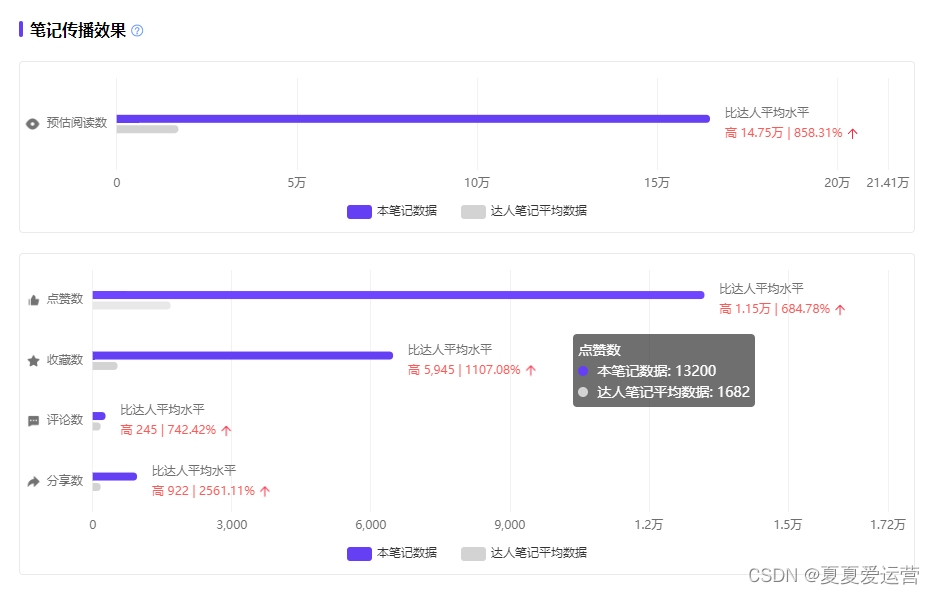Click the text 高 1.15万 | 684.78%
The height and width of the screenshot is (594, 935).
[775, 309]
